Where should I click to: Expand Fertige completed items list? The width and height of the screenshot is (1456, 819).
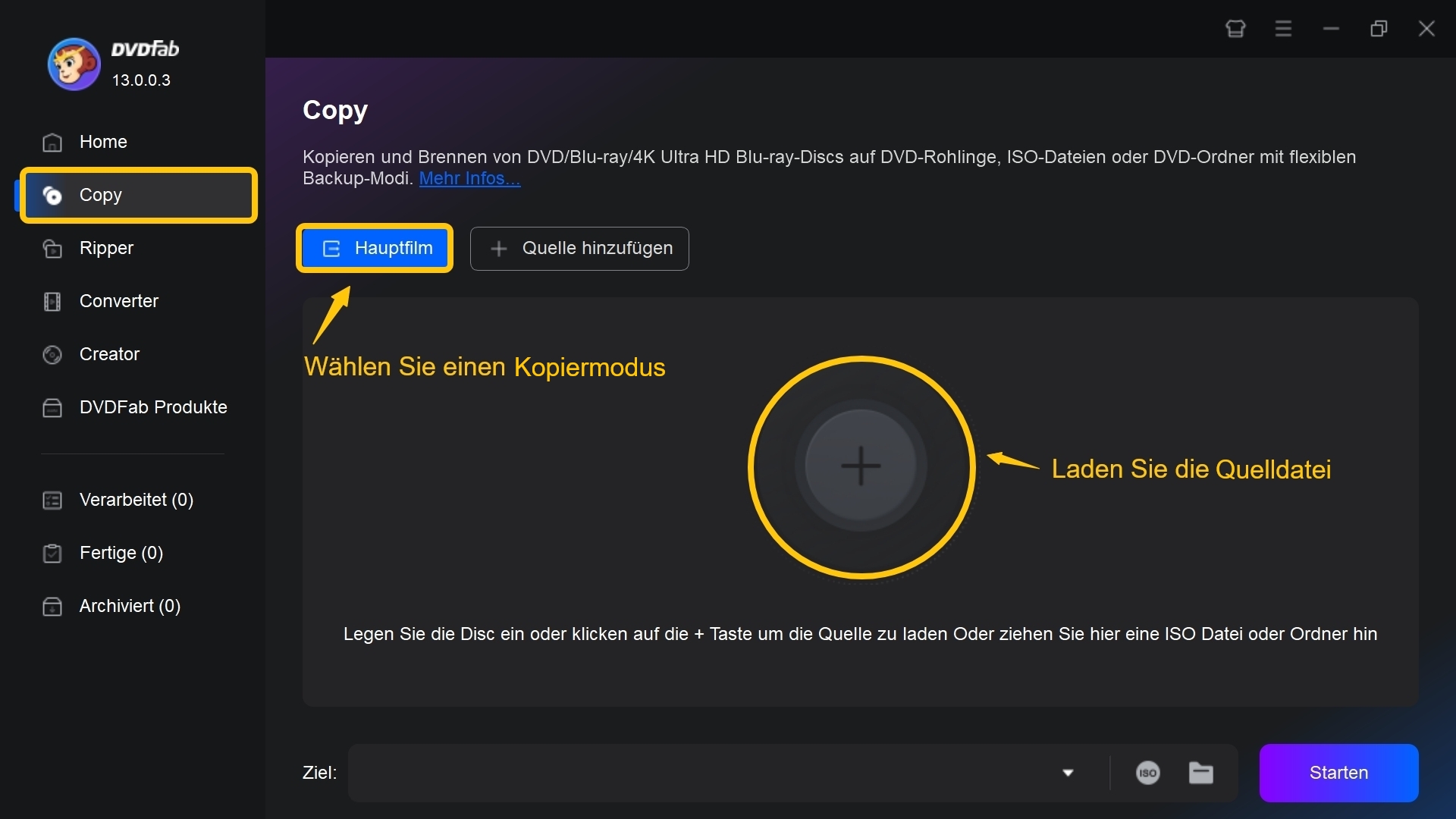coord(121,552)
